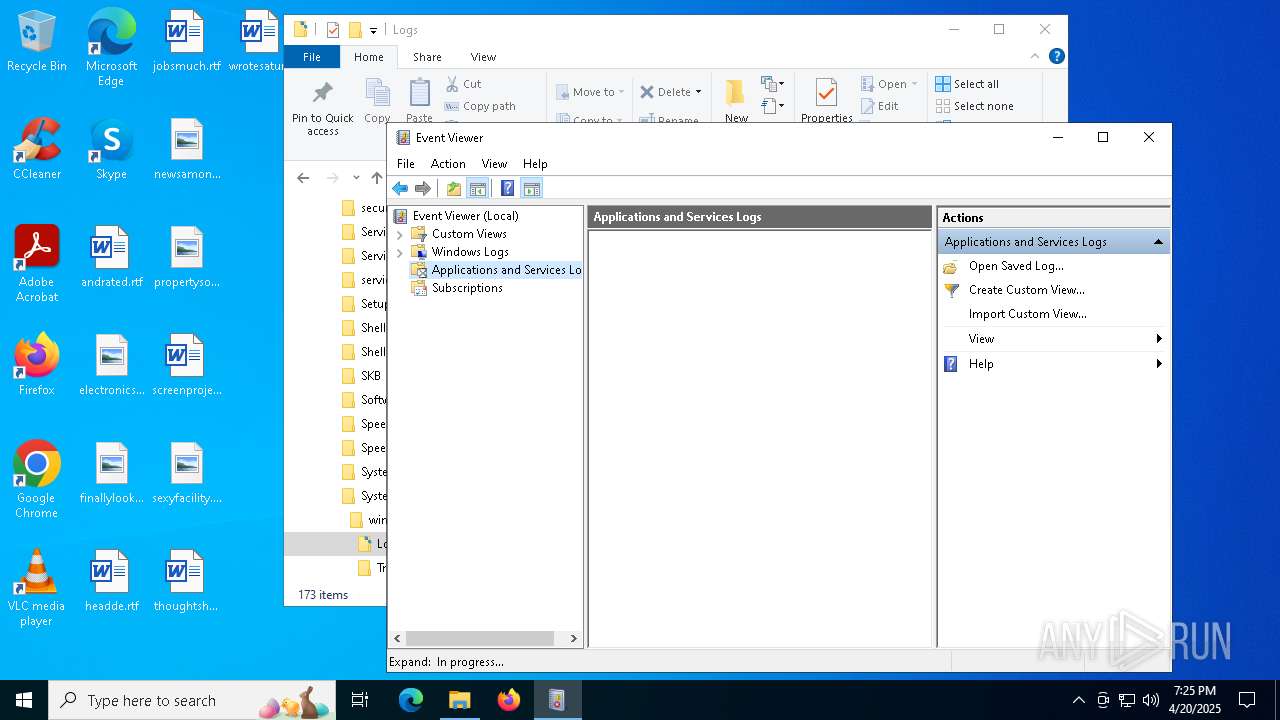Toggle Show/Hide Action Pane toolbar button
Screen dimensions: 1280x720
tap(532, 188)
